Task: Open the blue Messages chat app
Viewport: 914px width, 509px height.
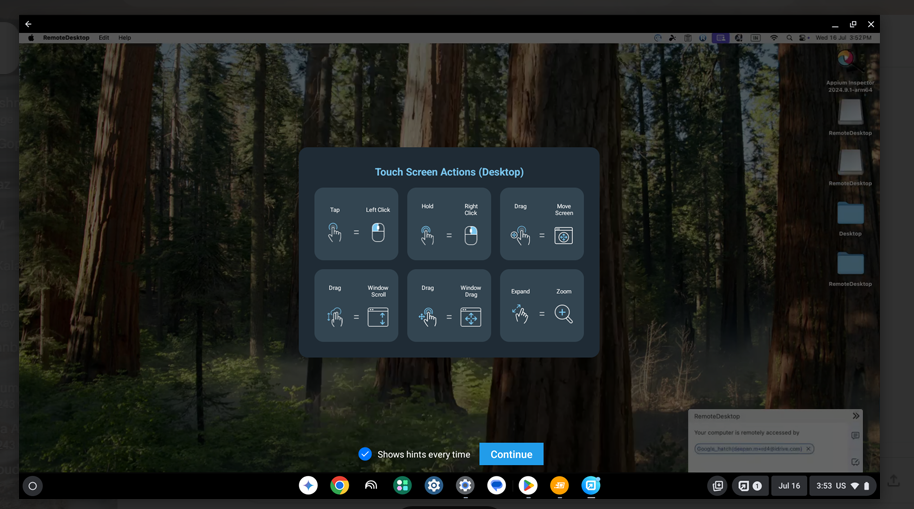Action: tap(497, 485)
